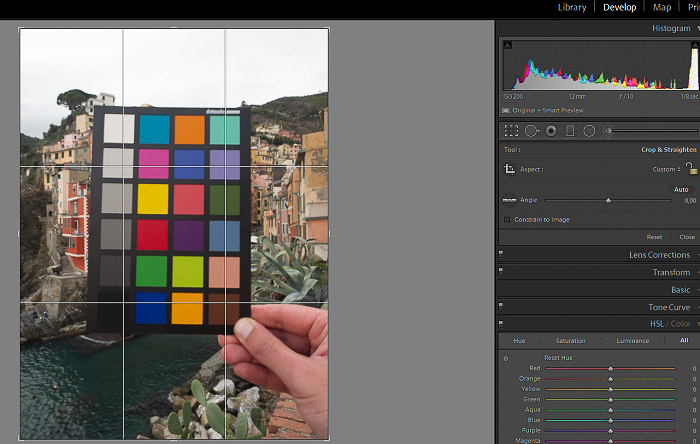Pick the Crop Frame tool beside Aspect
700x444 pixels.
(x=509, y=169)
